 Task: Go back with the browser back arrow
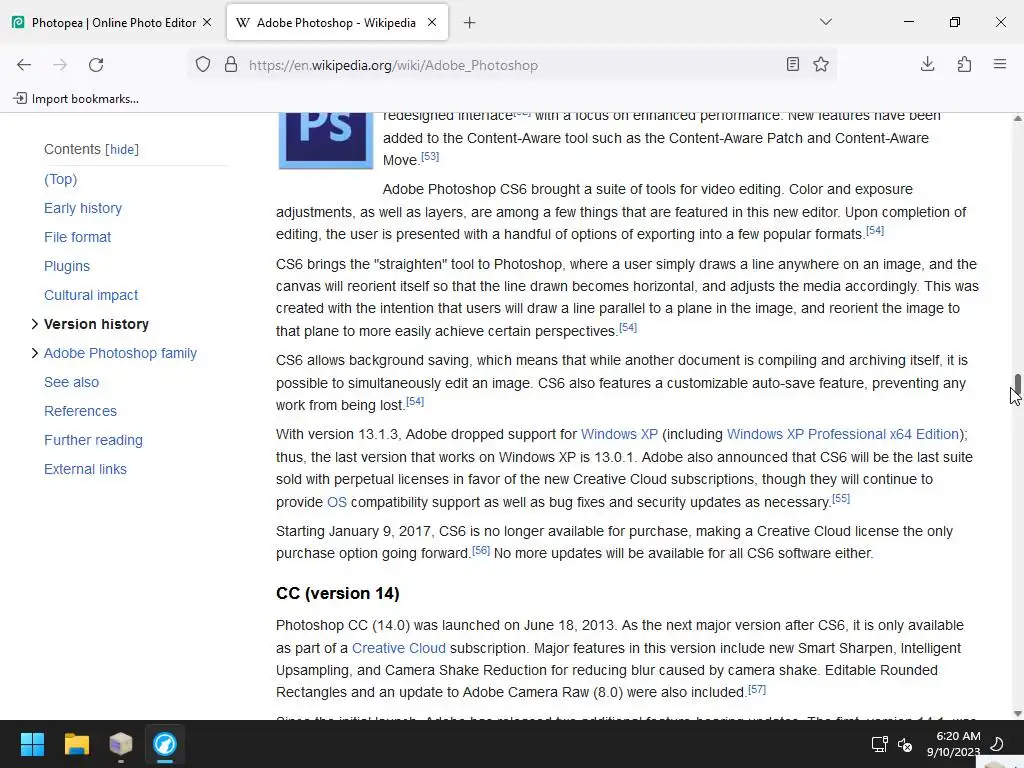pyautogui.click(x=24, y=65)
